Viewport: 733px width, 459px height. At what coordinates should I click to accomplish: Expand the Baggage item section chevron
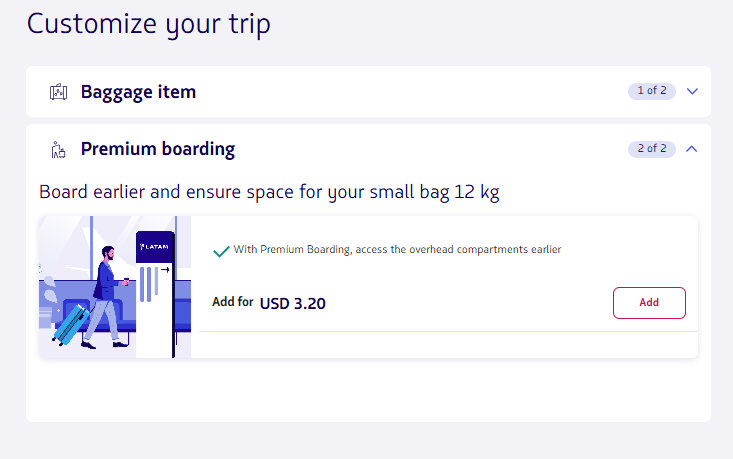692,91
